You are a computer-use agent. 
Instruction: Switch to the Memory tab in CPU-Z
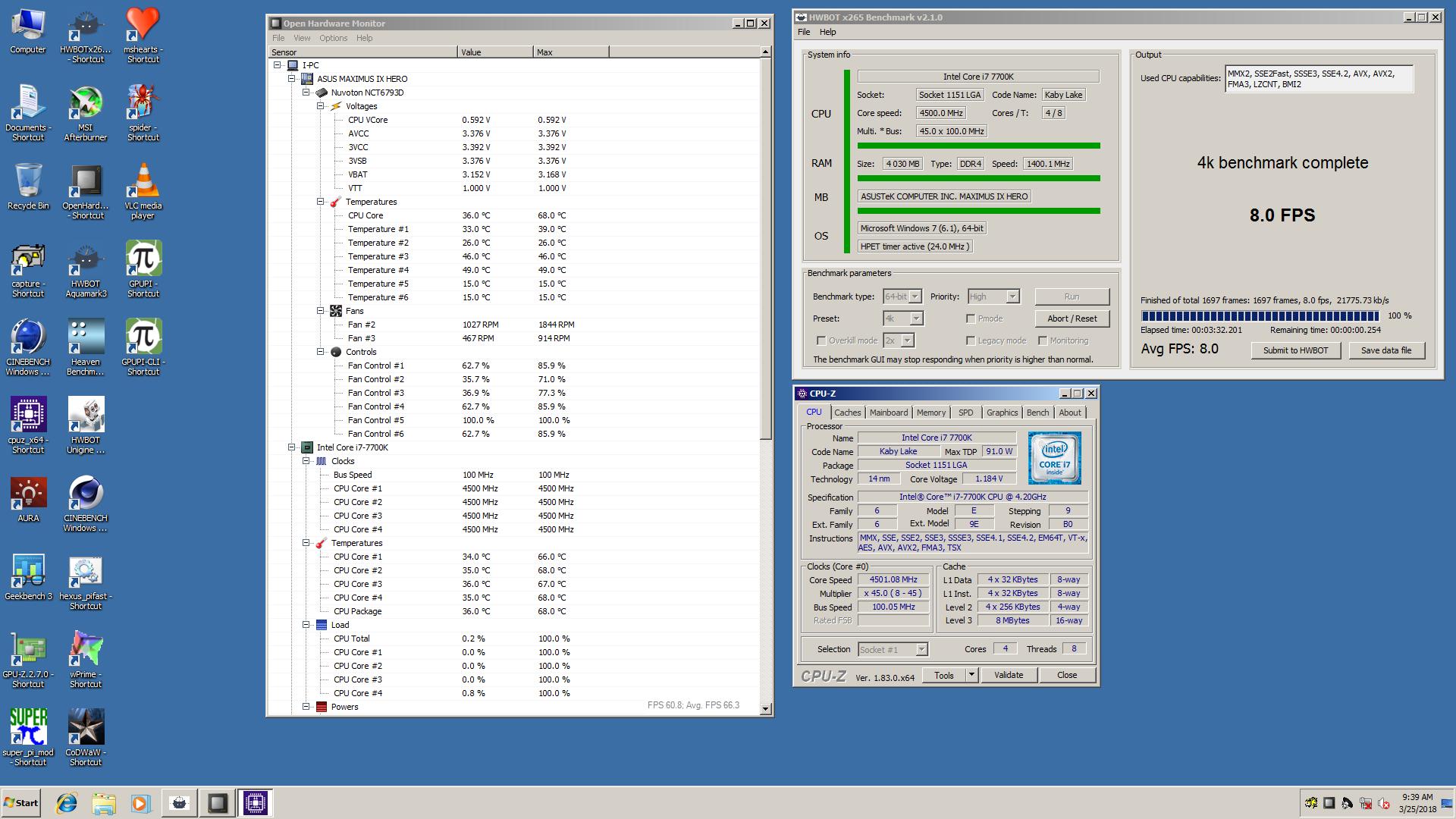(930, 413)
